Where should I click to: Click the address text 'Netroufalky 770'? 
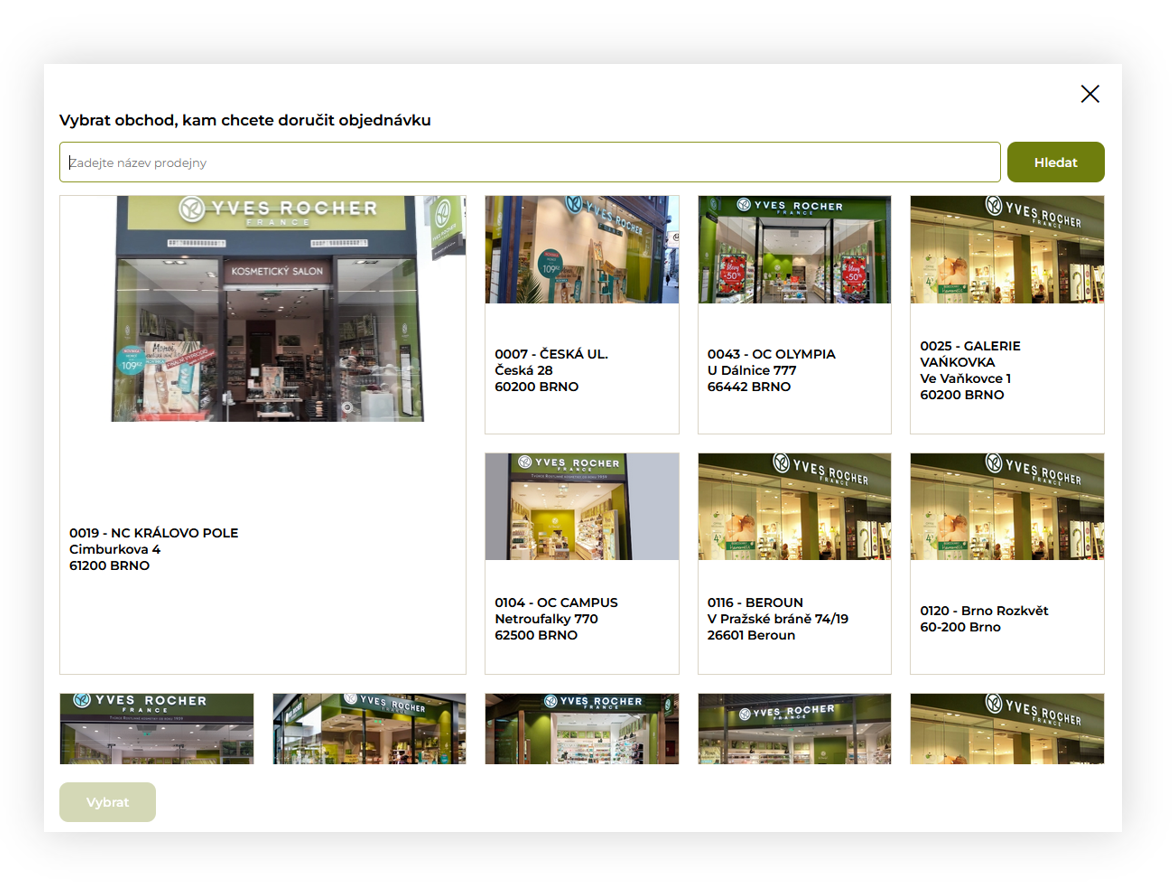tap(546, 619)
